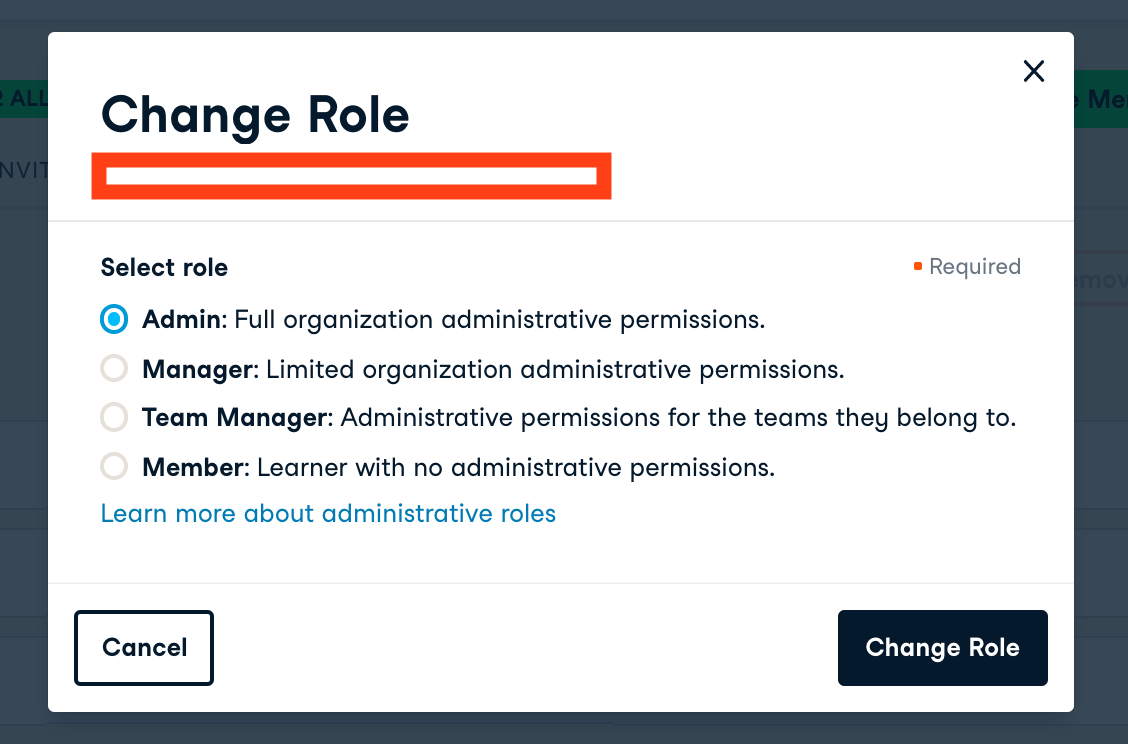Click the Change Role dialog heading
The height and width of the screenshot is (744, 1128).
point(255,115)
